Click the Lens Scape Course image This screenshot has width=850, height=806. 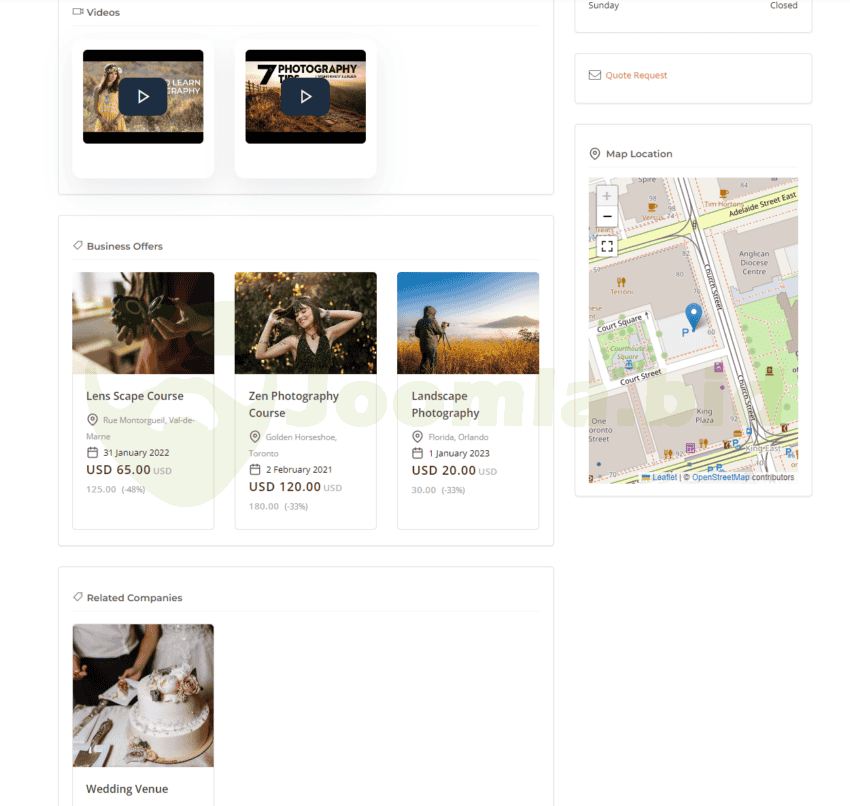pyautogui.click(x=143, y=323)
